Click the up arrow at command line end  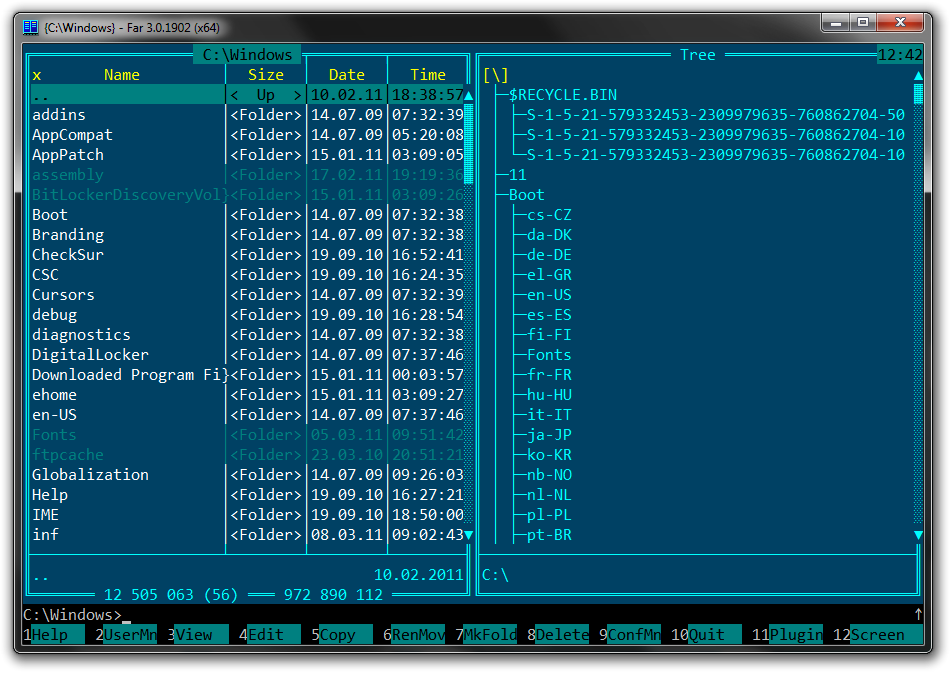[x=918, y=614]
